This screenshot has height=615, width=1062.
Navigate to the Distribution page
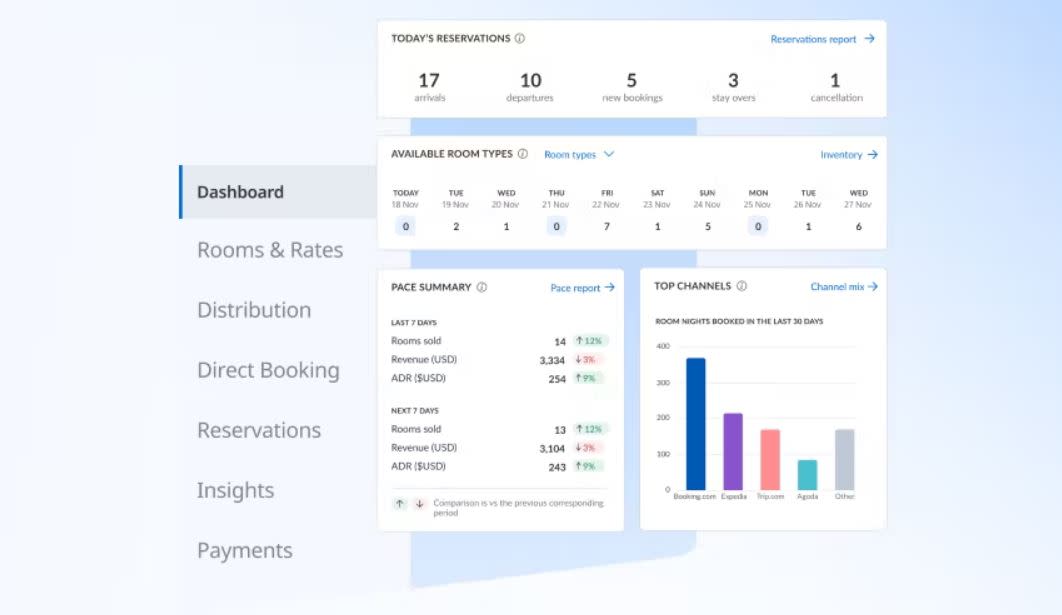(x=254, y=310)
